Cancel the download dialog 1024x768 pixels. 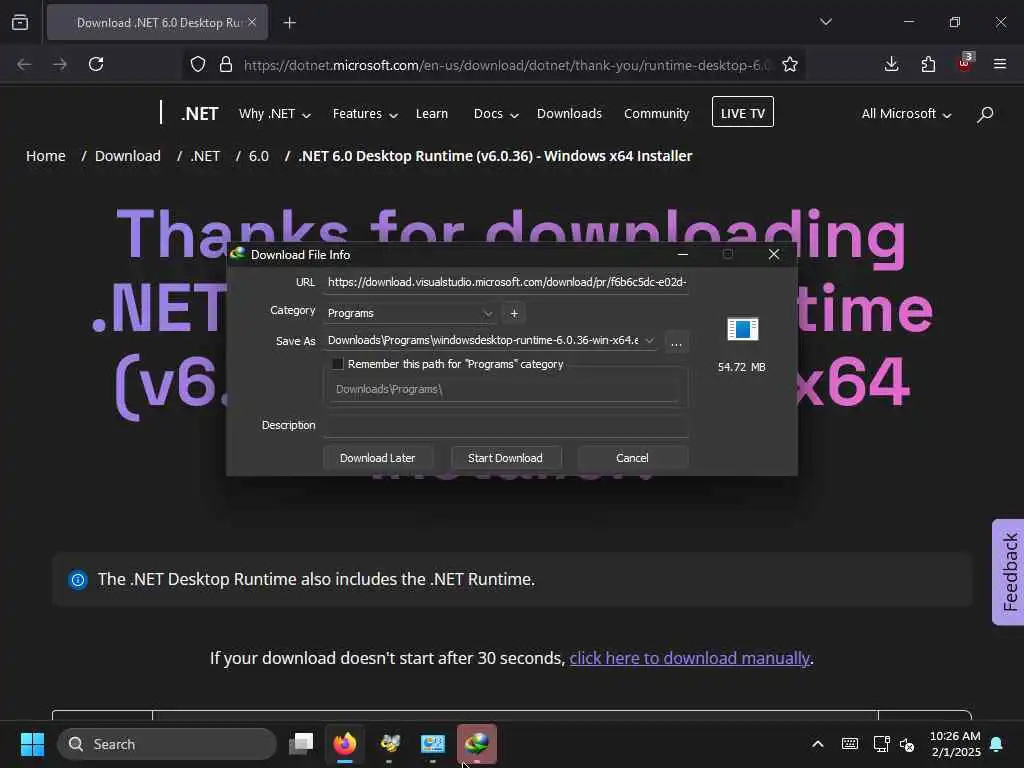click(x=632, y=458)
